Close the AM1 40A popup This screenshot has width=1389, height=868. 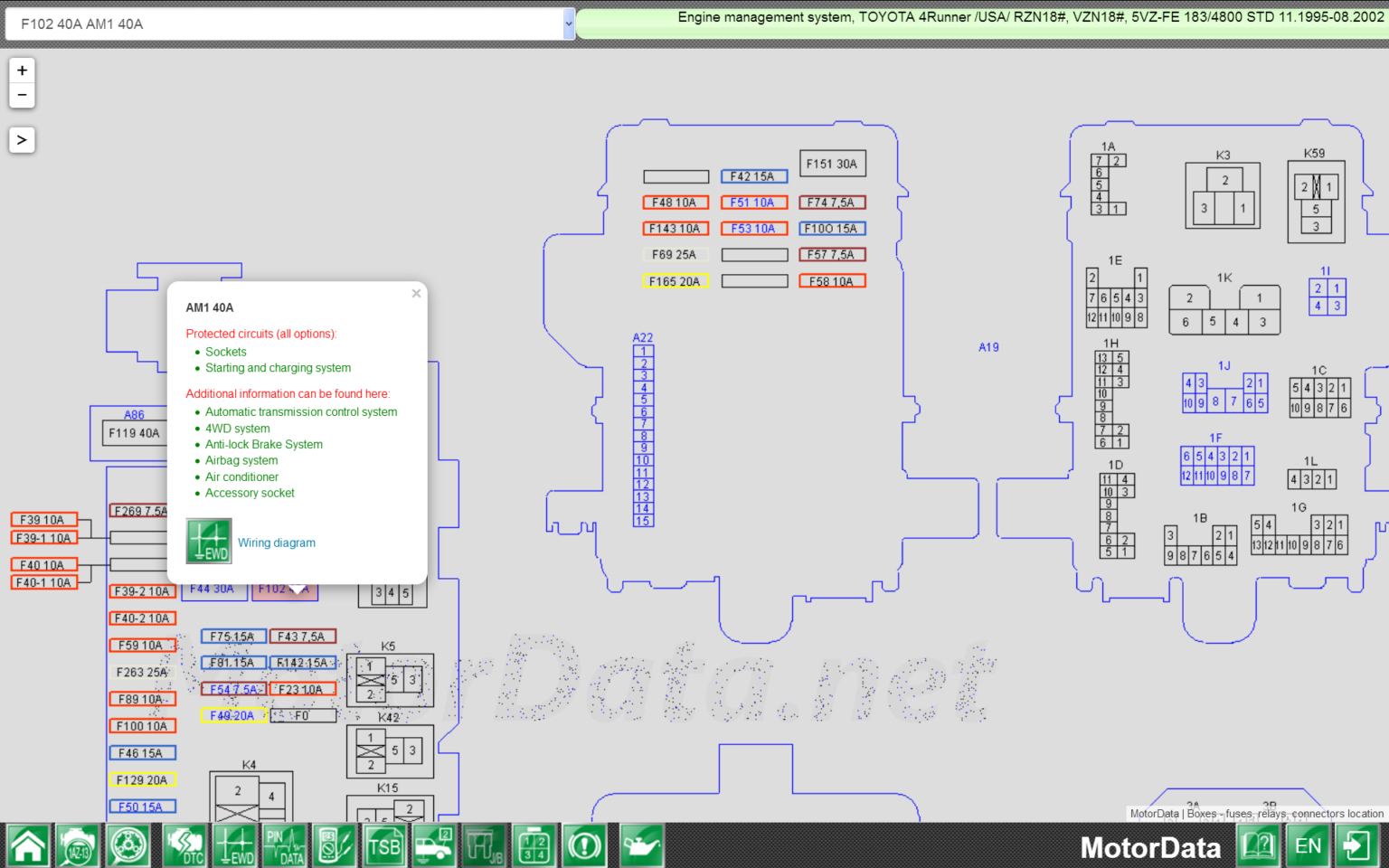[x=416, y=293]
